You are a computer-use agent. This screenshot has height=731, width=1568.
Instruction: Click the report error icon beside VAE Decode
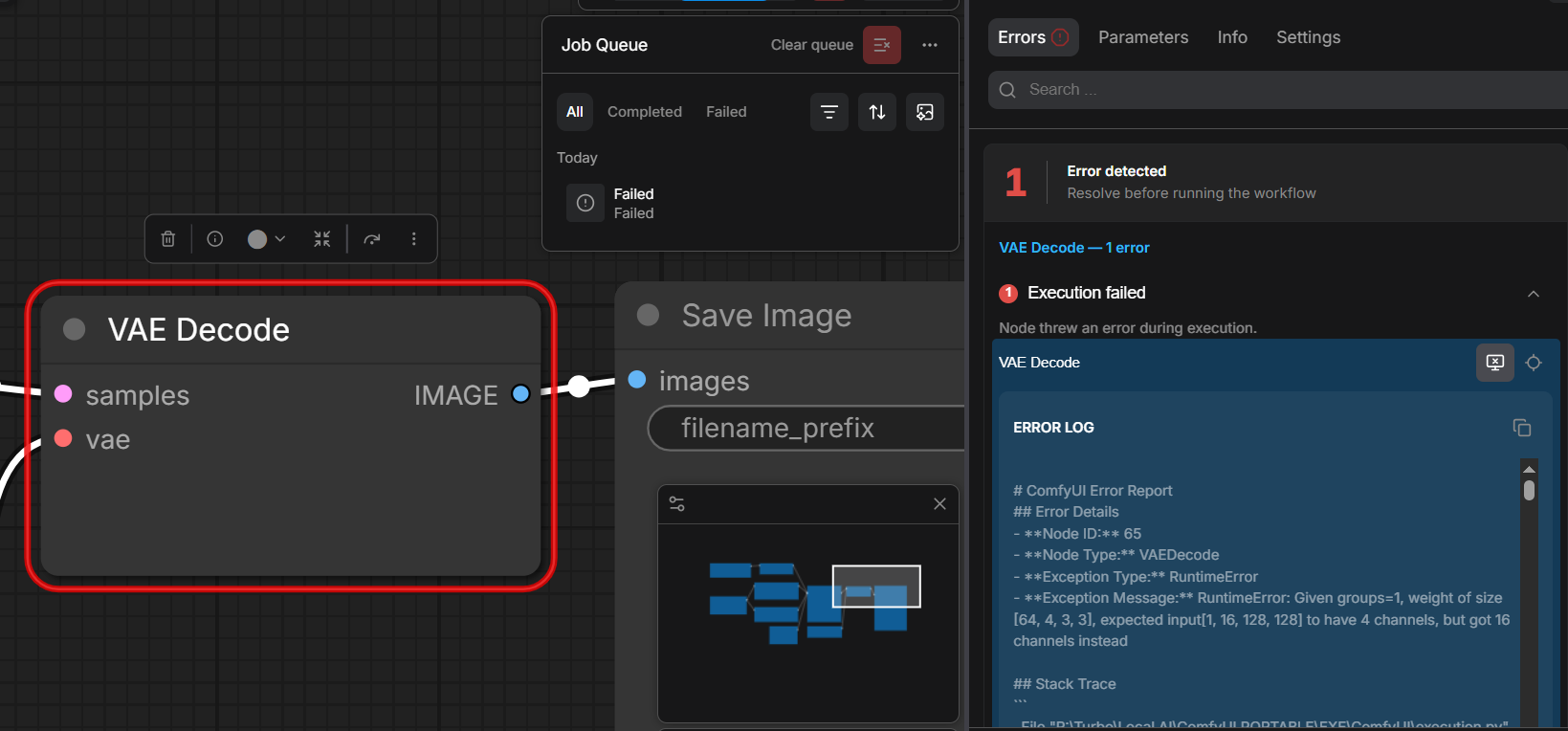(x=1495, y=363)
